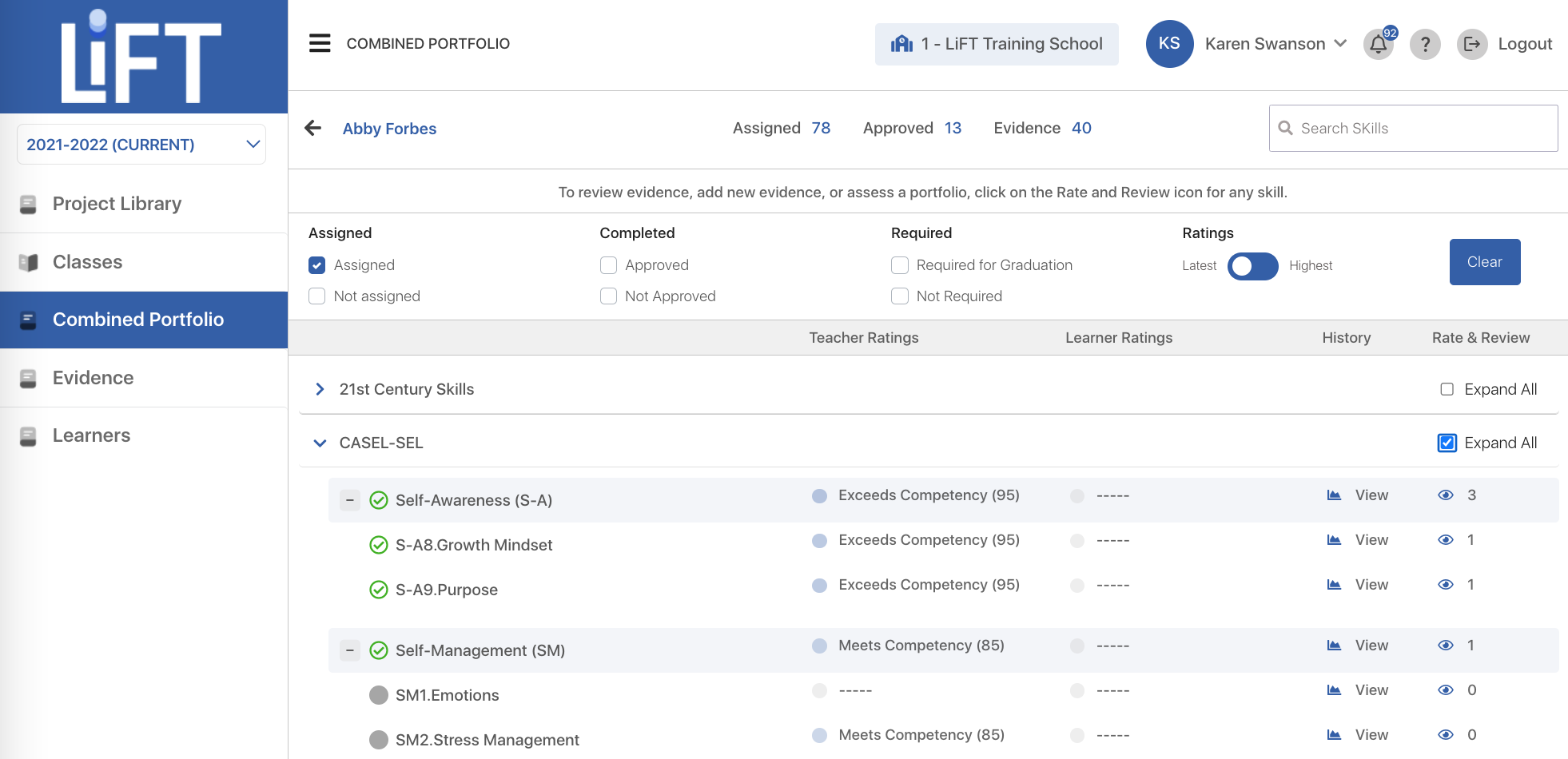Viewport: 1568px width, 759px height.
Task: Click the history chart icon for S-A8.Growth Mindset
Action: pos(1334,540)
